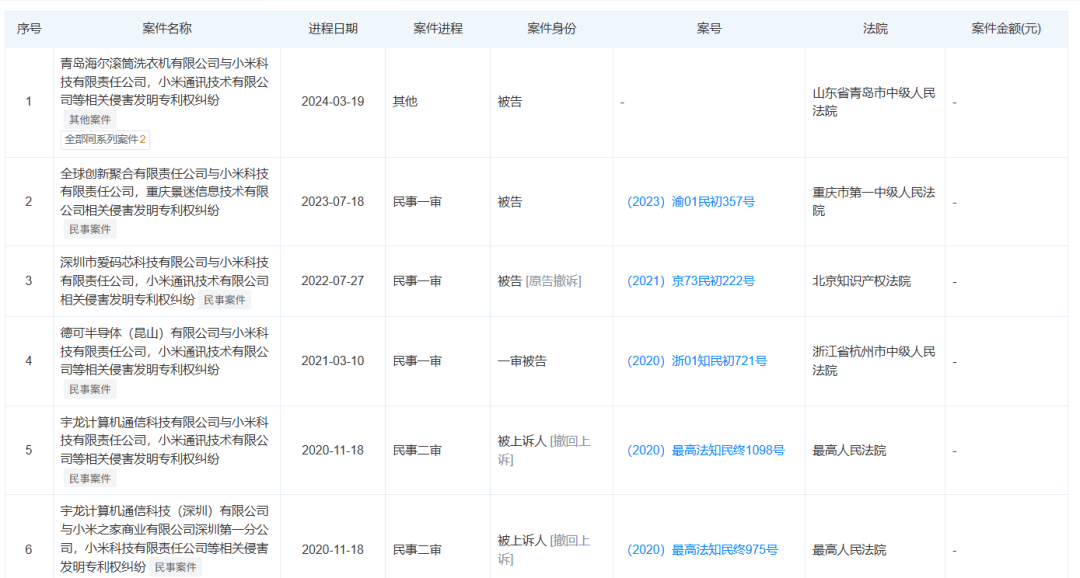Click the 其他案件 tag in row 1
Viewport: 1080px width, 578px height.
(x=90, y=120)
